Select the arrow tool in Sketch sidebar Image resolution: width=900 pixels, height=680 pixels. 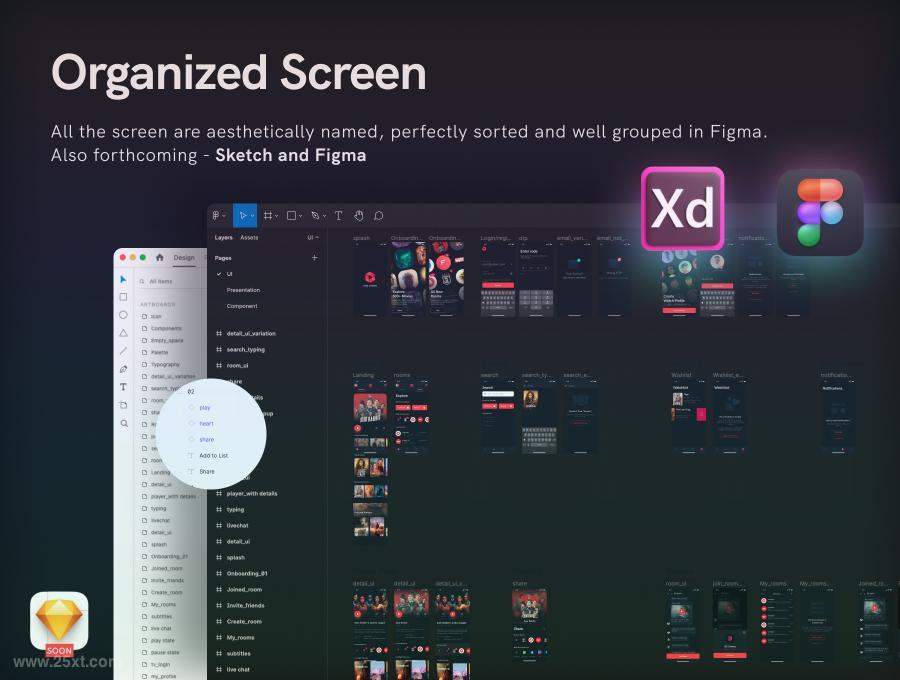pyautogui.click(x=123, y=279)
